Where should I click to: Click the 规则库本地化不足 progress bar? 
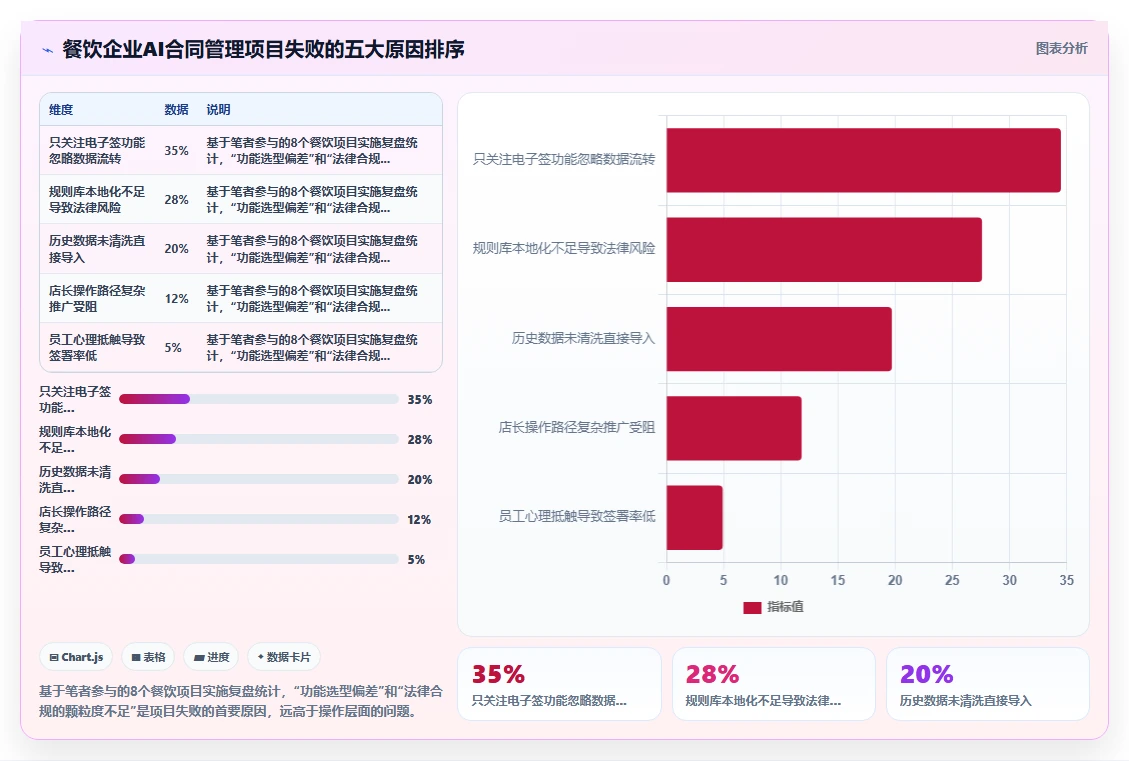tap(258, 439)
